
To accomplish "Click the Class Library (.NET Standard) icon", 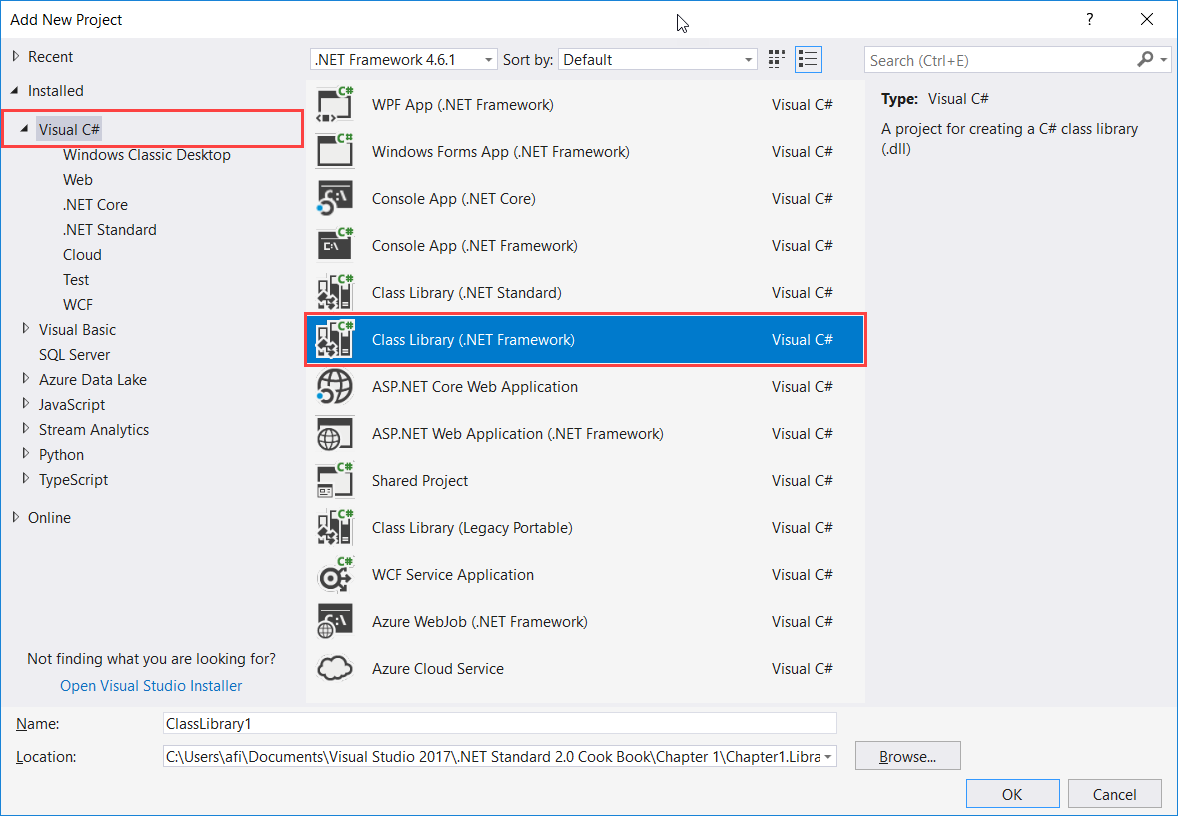I will 335,293.
